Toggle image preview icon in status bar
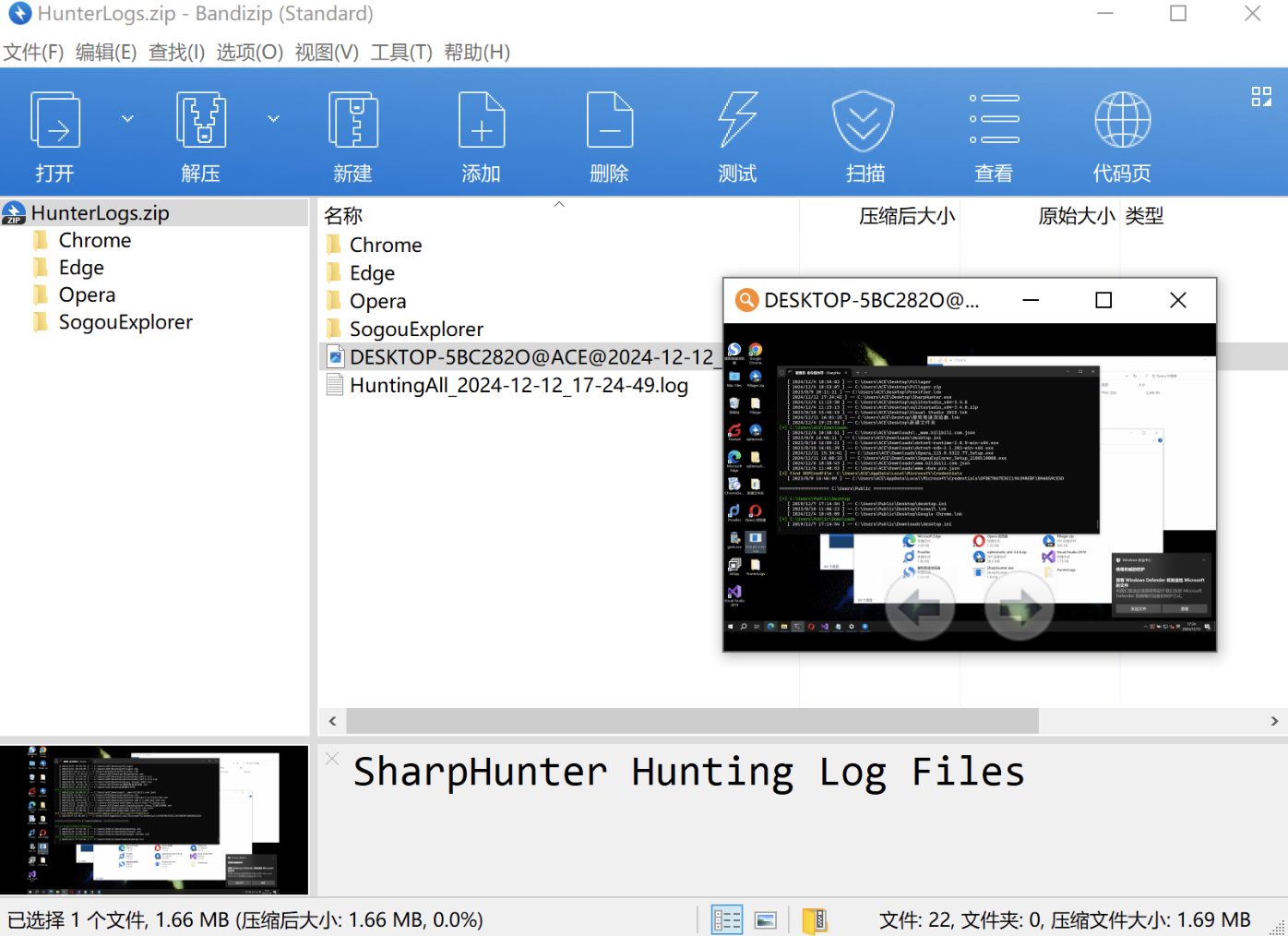Viewport: 1288px width, 936px height. pyautogui.click(x=765, y=919)
